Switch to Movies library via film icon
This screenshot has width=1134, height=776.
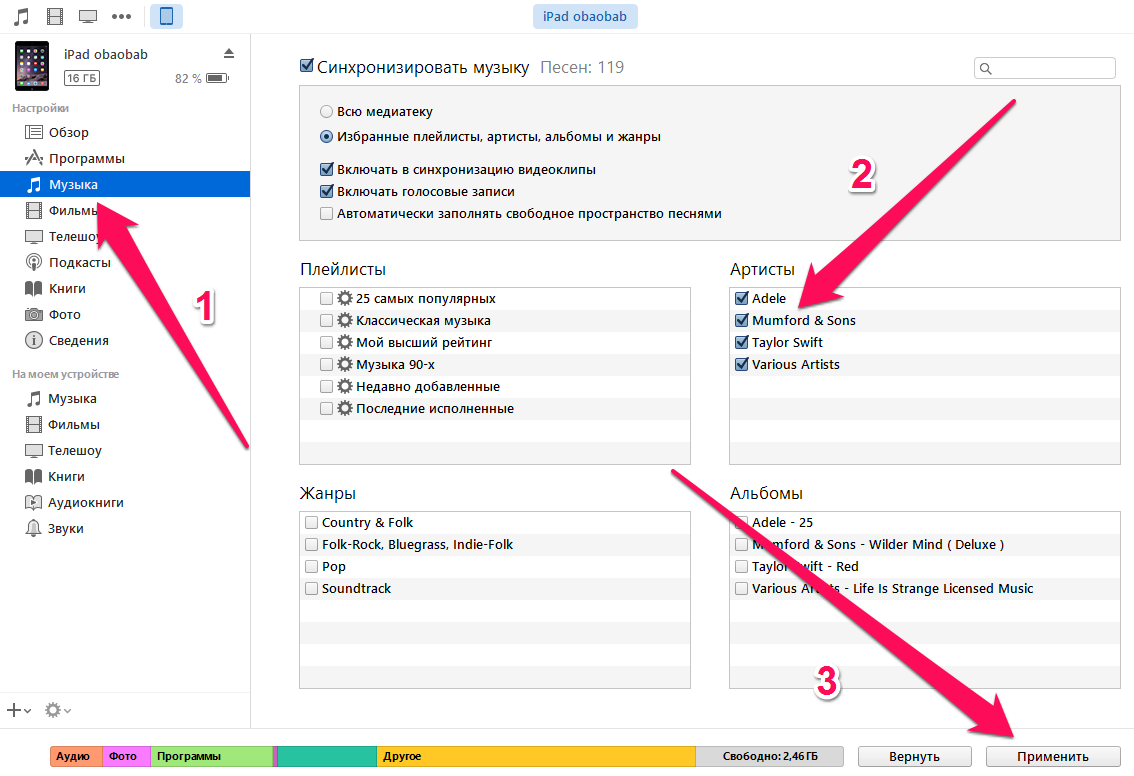(54, 16)
